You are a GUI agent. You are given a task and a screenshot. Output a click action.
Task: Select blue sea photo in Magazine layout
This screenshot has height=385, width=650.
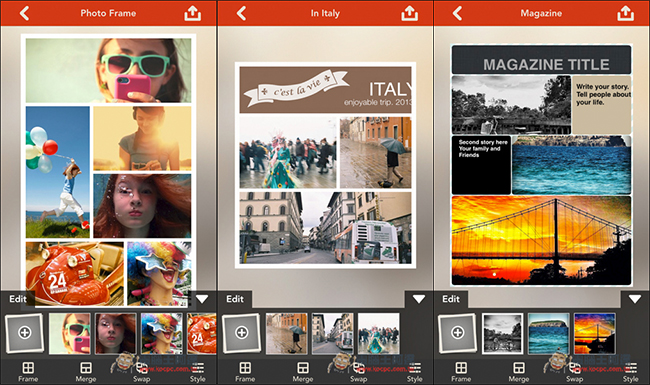(x=572, y=165)
